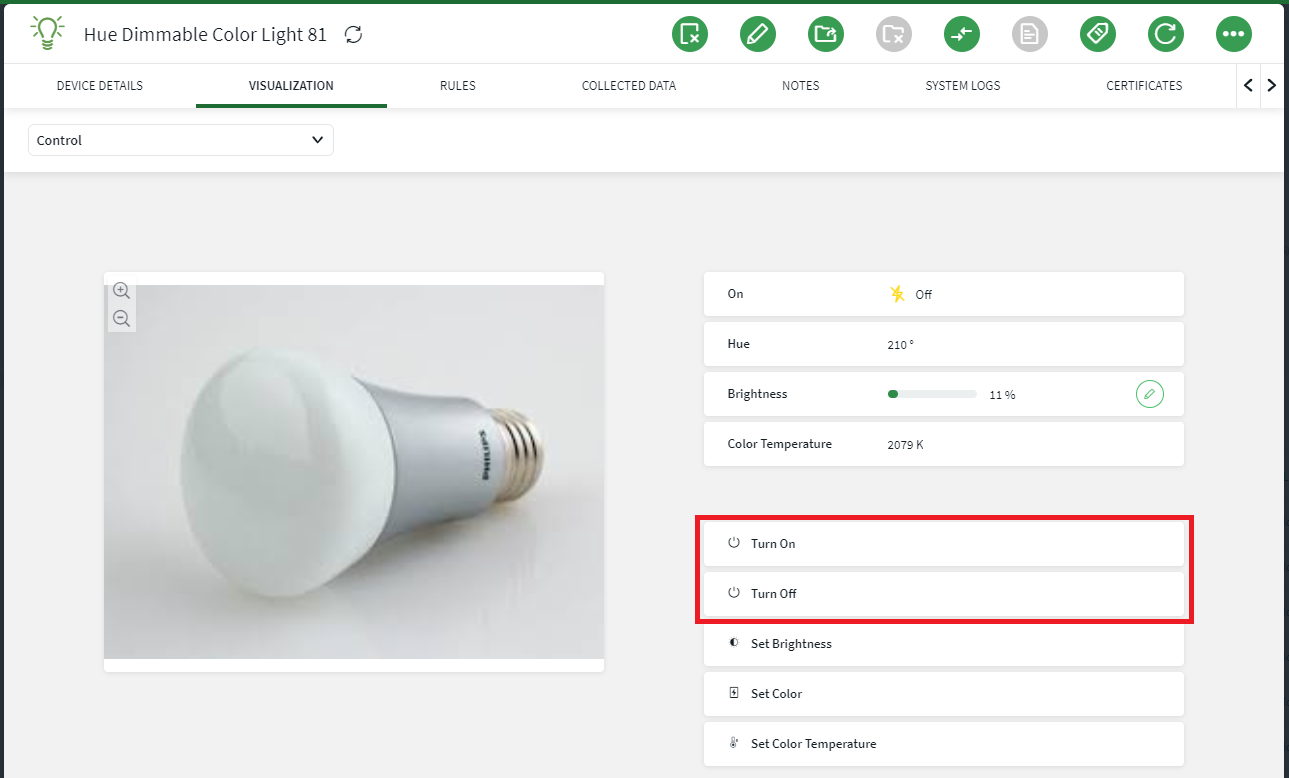Image resolution: width=1289 pixels, height=778 pixels.
Task: Click the Color Temperature label
Action: click(x=780, y=444)
